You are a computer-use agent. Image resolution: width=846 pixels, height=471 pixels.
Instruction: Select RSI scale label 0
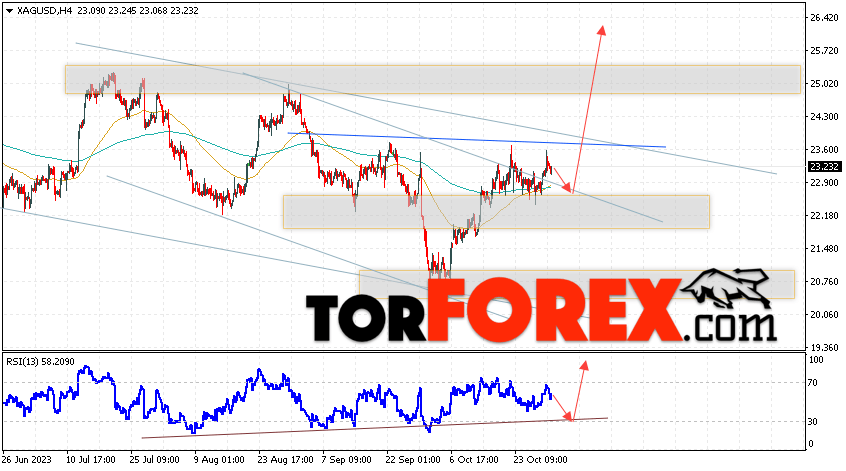click(811, 444)
